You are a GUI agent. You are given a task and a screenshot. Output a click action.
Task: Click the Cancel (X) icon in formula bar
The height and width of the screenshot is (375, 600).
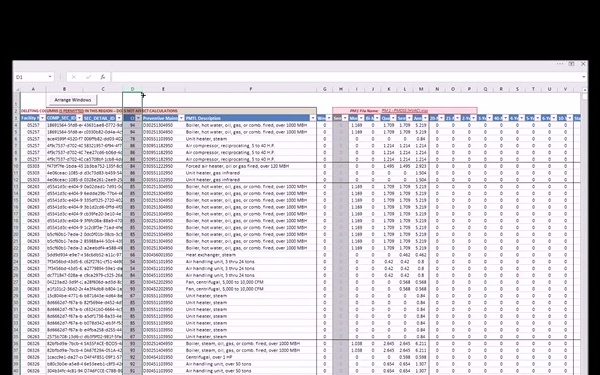73,77
